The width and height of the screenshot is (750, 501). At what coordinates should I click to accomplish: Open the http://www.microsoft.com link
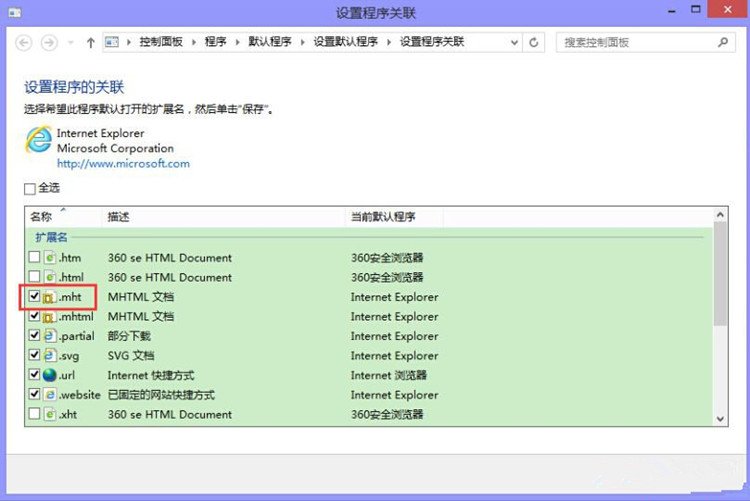point(123,164)
